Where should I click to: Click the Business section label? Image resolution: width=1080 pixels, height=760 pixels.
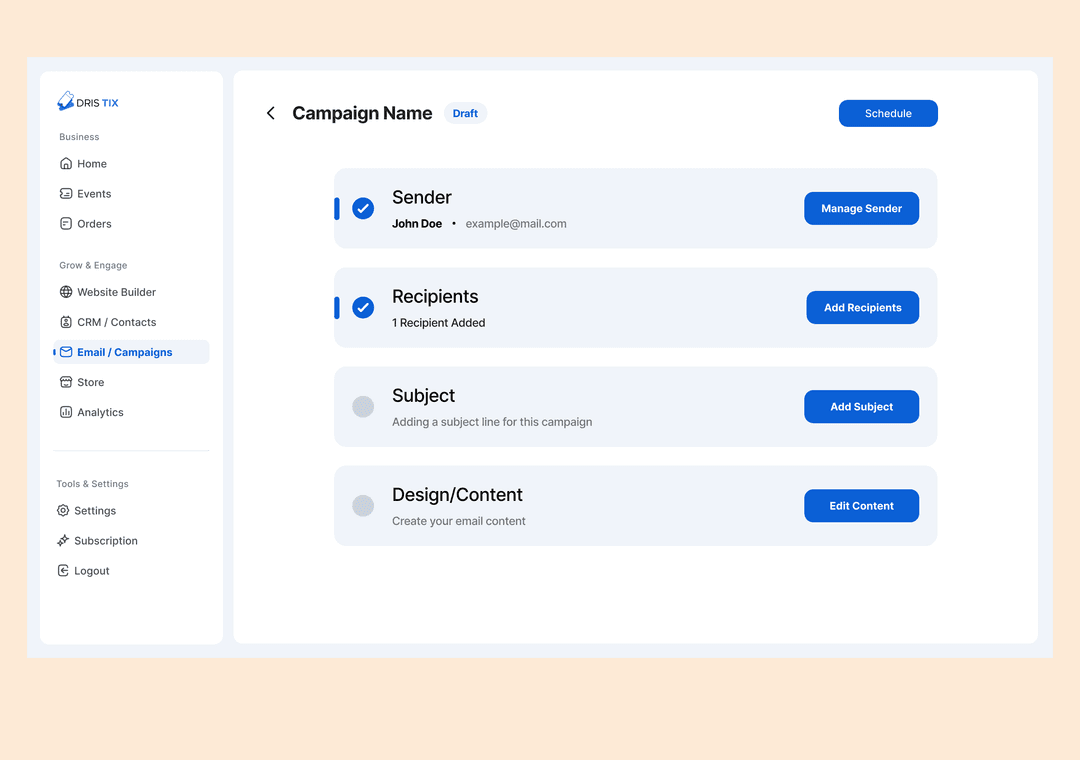tap(79, 136)
